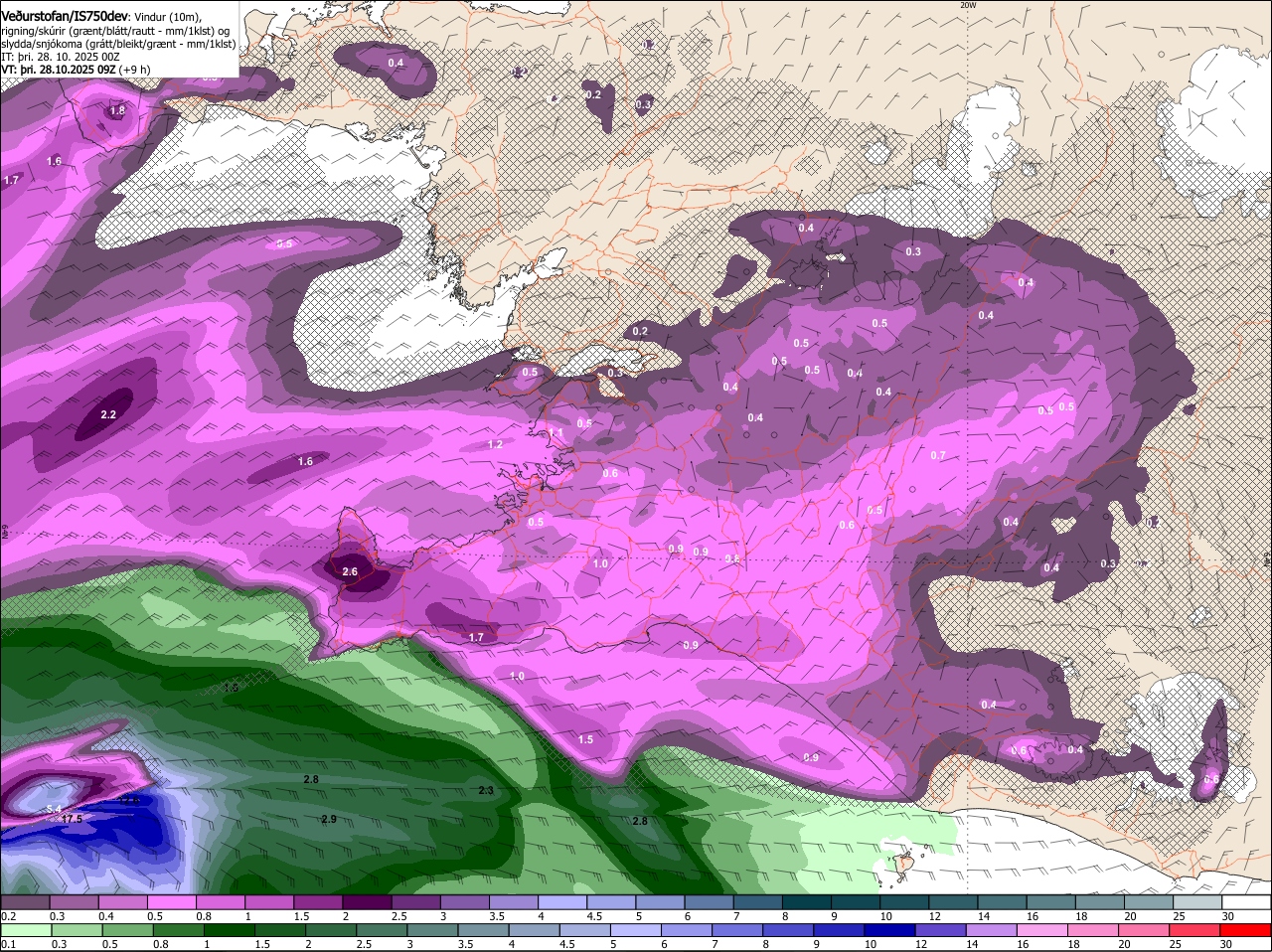
Task: Click the 2.6 snowfall maximum label
Action: click(x=350, y=571)
